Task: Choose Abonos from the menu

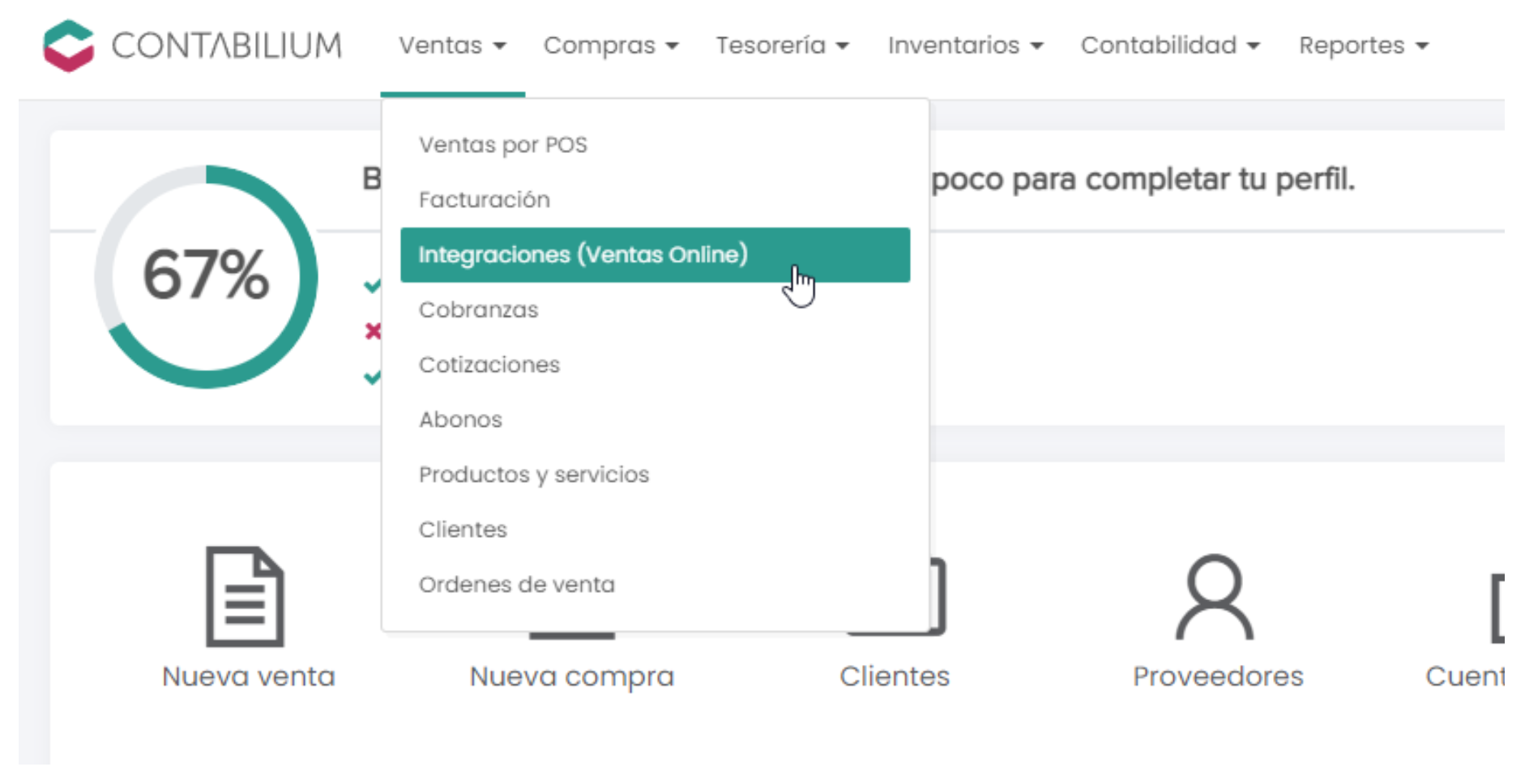Action: coord(460,420)
